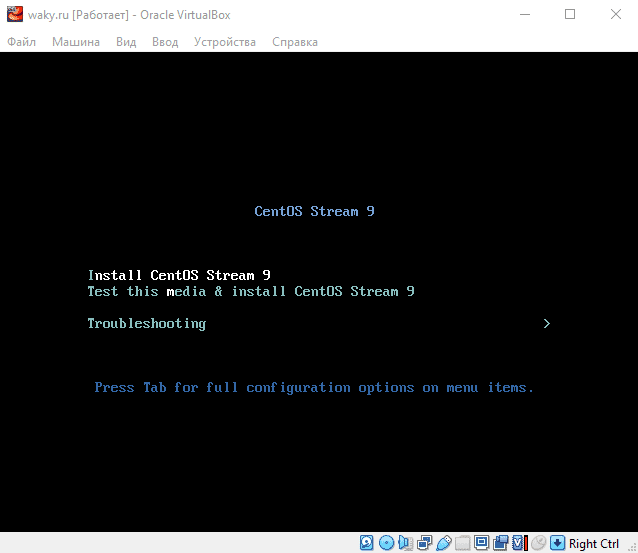The image size is (638, 553).
Task: Open the Устройства menu
Action: pyautogui.click(x=225, y=42)
